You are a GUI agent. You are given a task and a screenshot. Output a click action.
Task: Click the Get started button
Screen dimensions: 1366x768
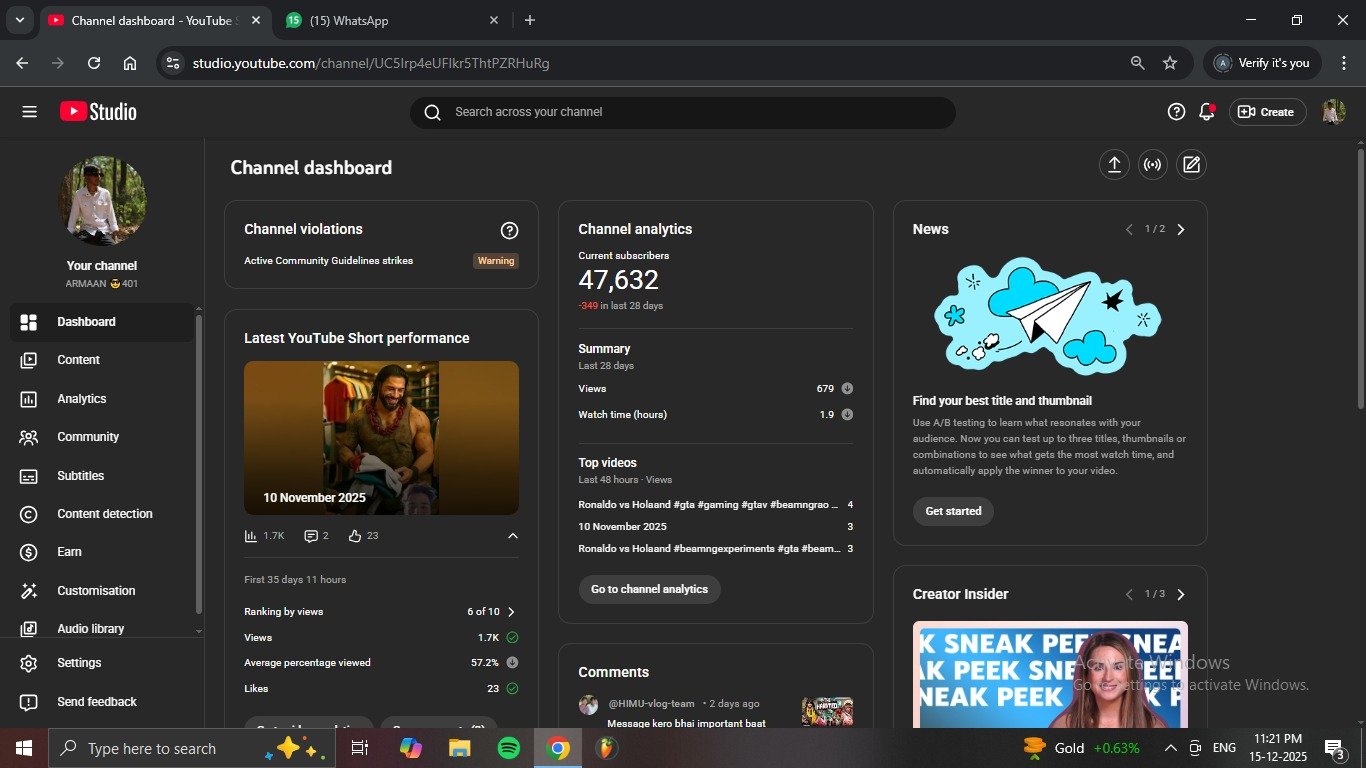[x=953, y=511]
